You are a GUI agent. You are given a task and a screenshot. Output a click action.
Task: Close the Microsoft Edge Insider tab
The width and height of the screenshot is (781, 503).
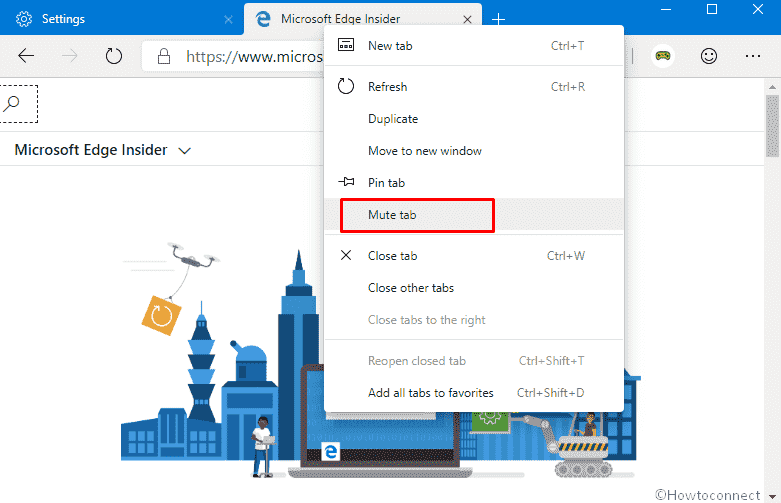pyautogui.click(x=467, y=19)
